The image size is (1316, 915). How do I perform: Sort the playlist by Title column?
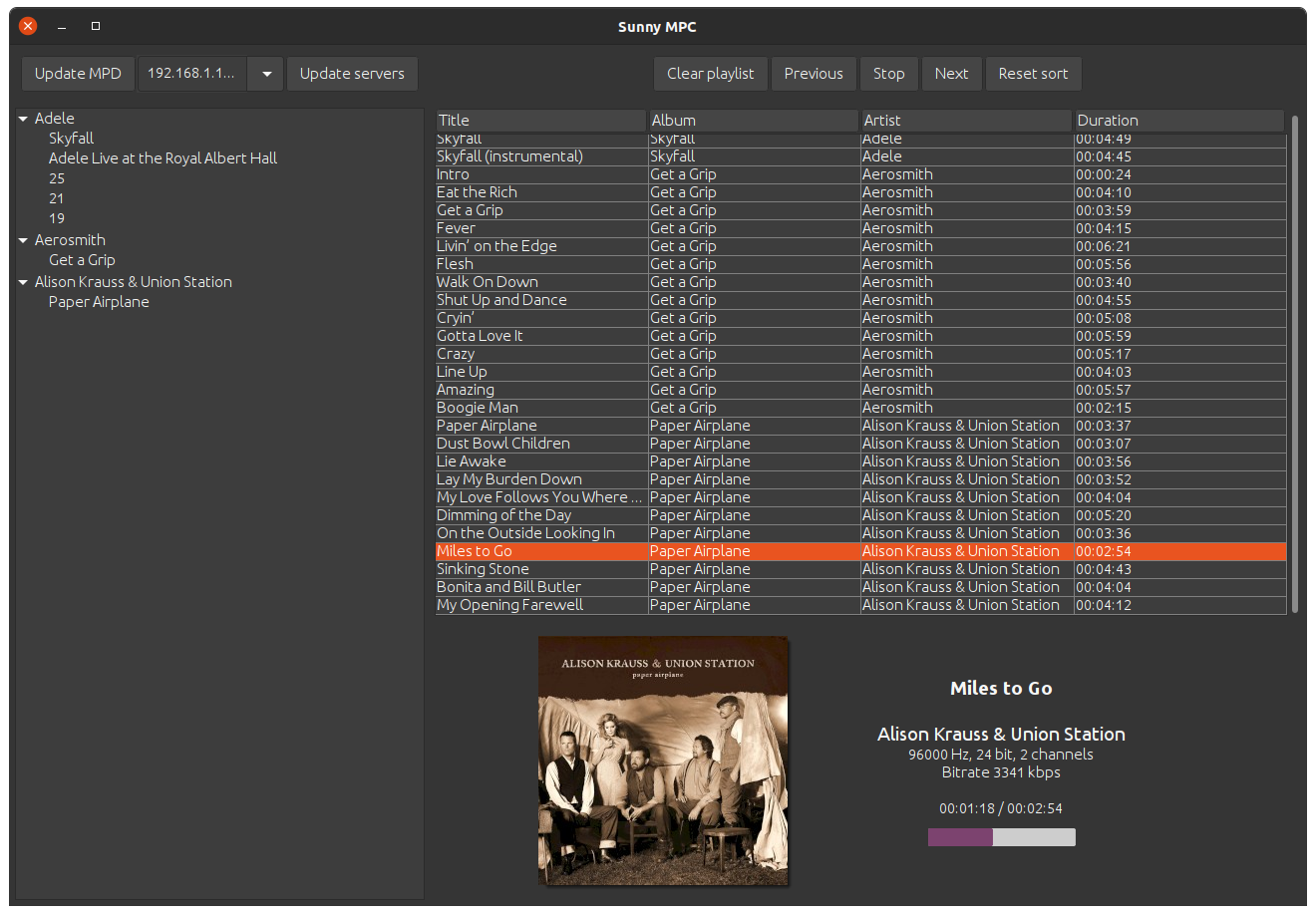coord(541,121)
